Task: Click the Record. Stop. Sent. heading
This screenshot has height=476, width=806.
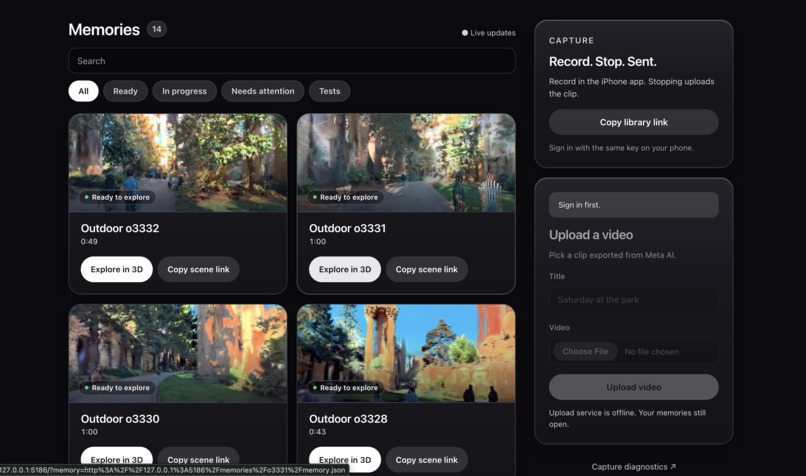Action: click(x=602, y=62)
